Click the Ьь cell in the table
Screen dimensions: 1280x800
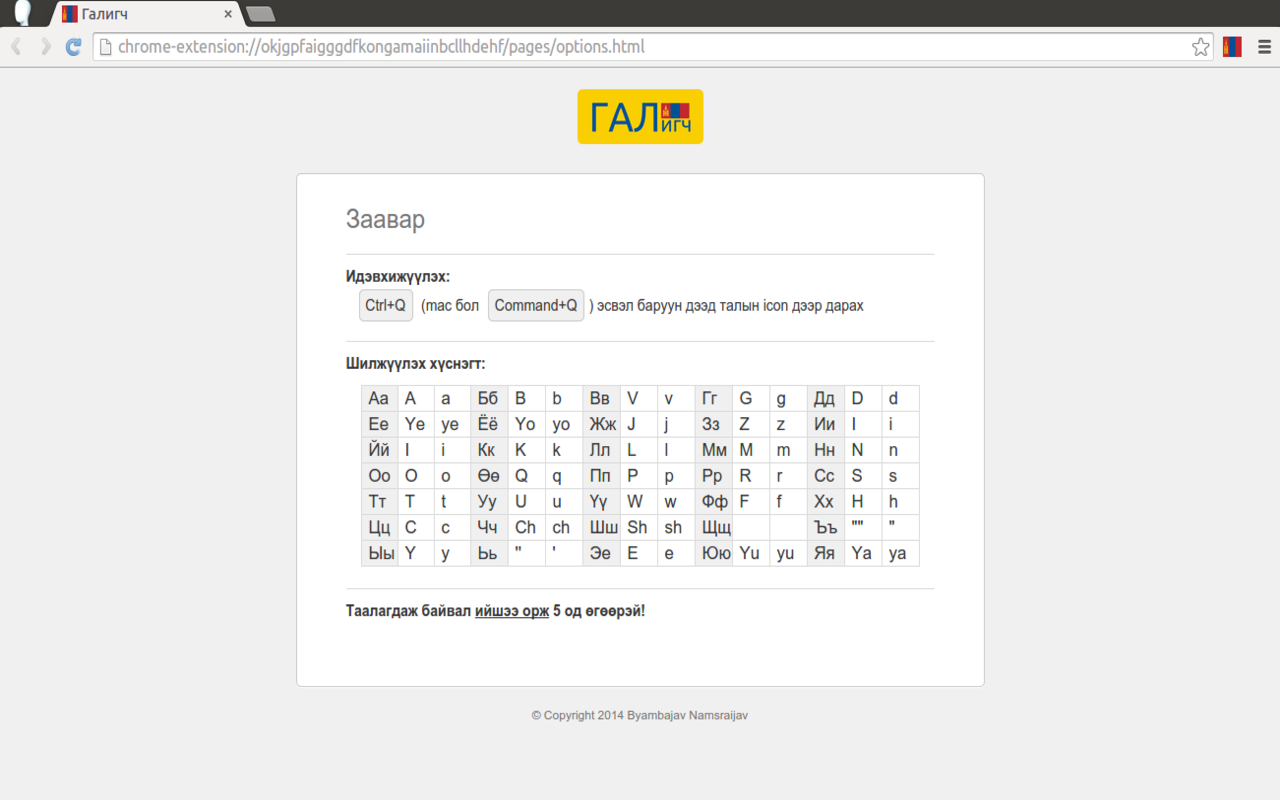click(489, 553)
